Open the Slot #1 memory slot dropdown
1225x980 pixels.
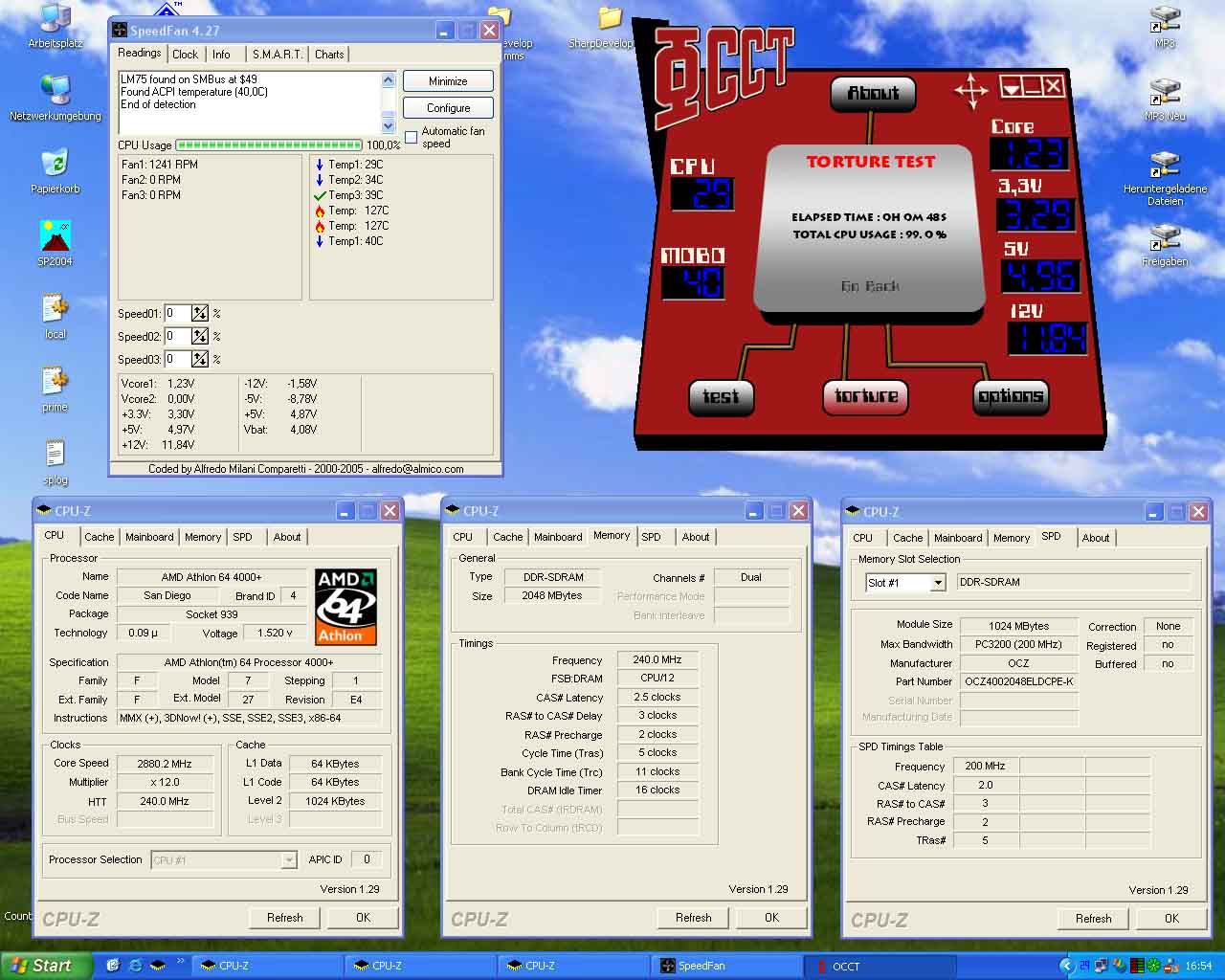tap(938, 583)
